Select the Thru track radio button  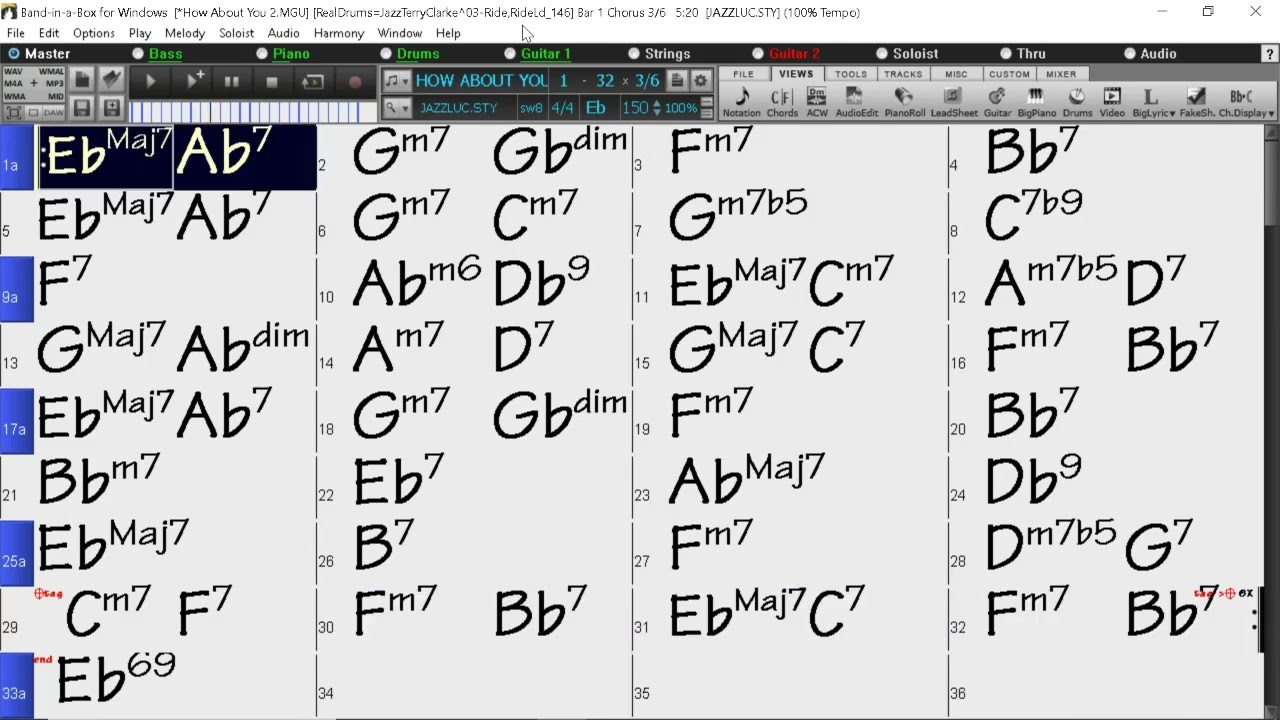click(x=1006, y=54)
